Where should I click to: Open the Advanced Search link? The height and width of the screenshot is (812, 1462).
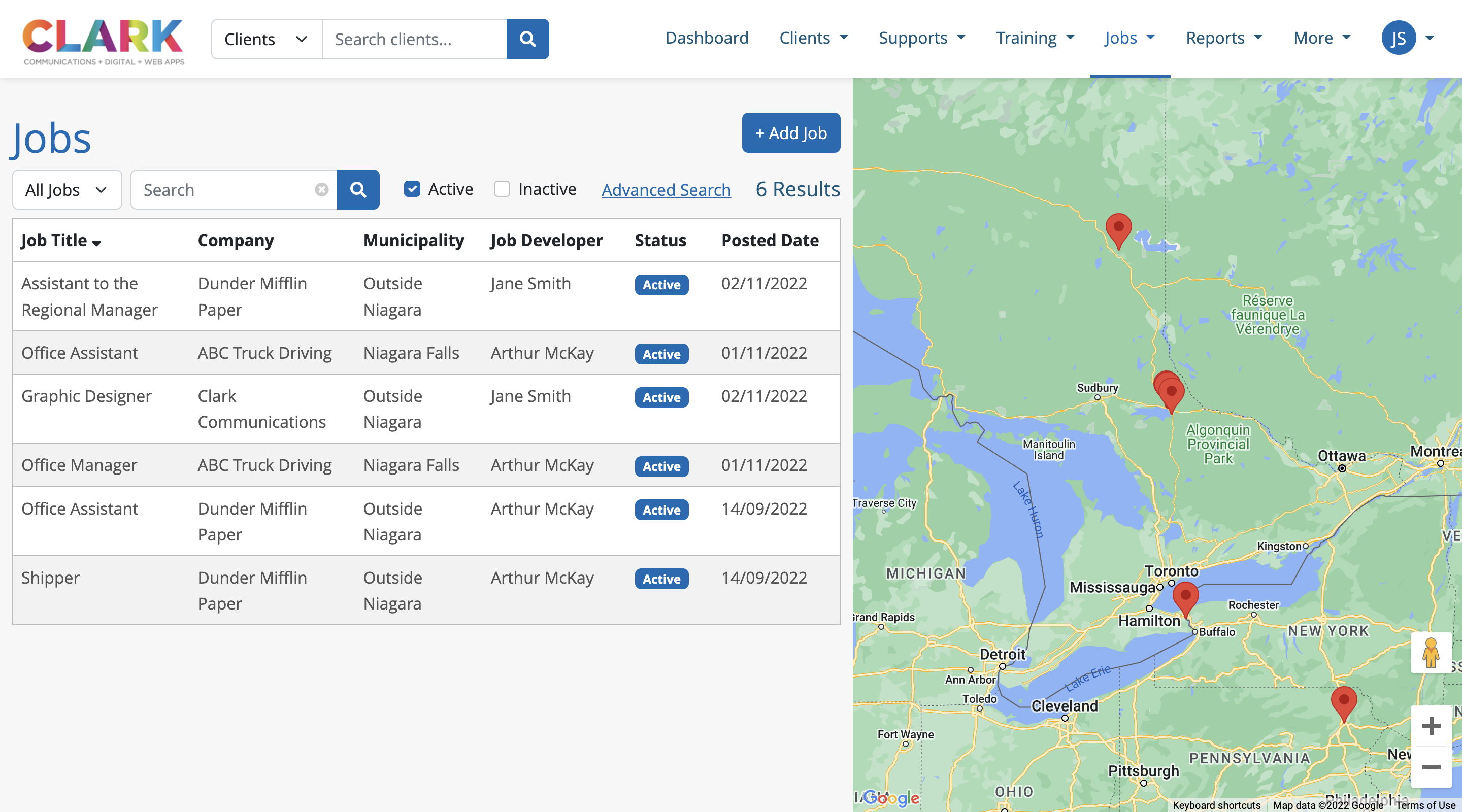pyautogui.click(x=666, y=189)
